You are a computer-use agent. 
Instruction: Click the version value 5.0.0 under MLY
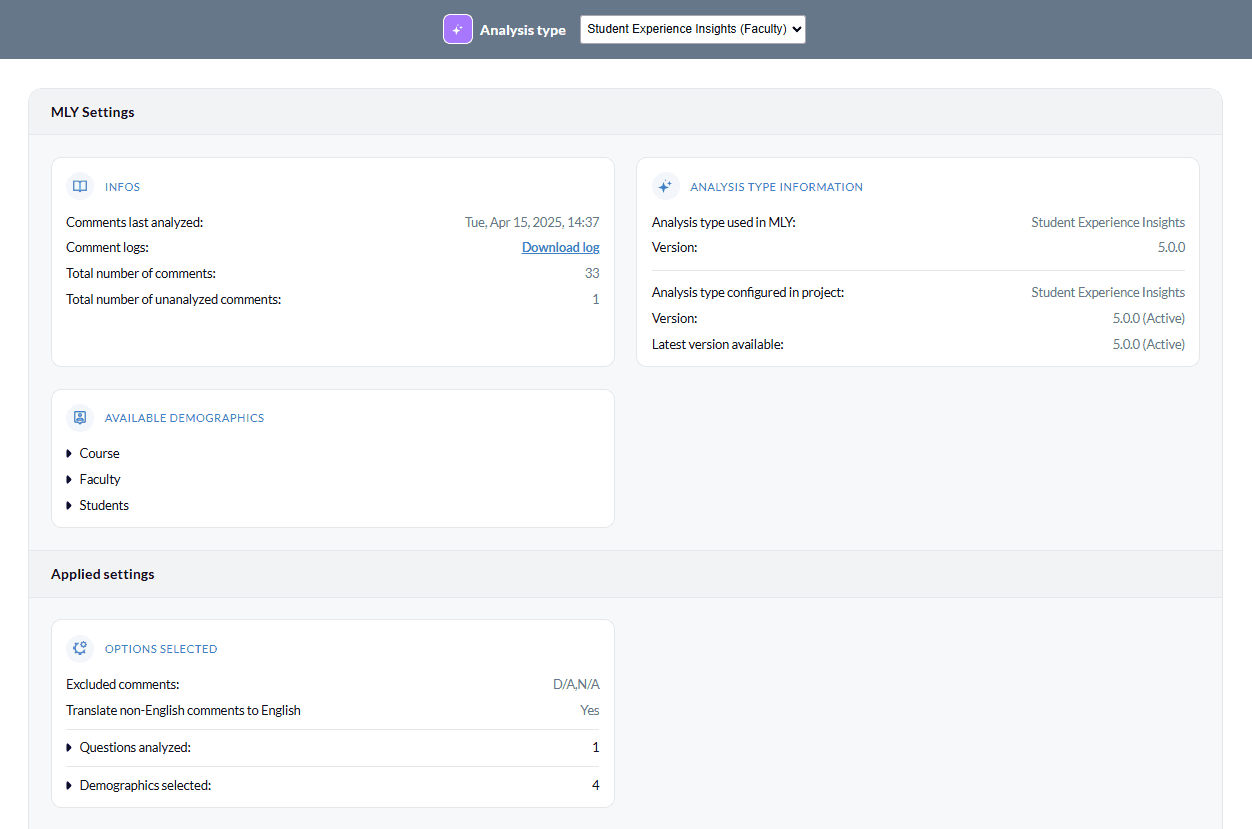pos(1171,247)
